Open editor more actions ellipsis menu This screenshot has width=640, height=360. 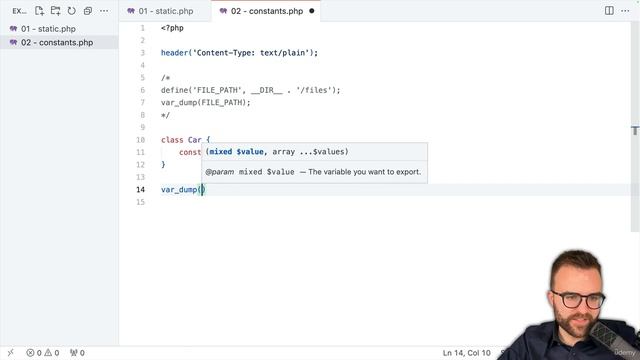(x=625, y=11)
